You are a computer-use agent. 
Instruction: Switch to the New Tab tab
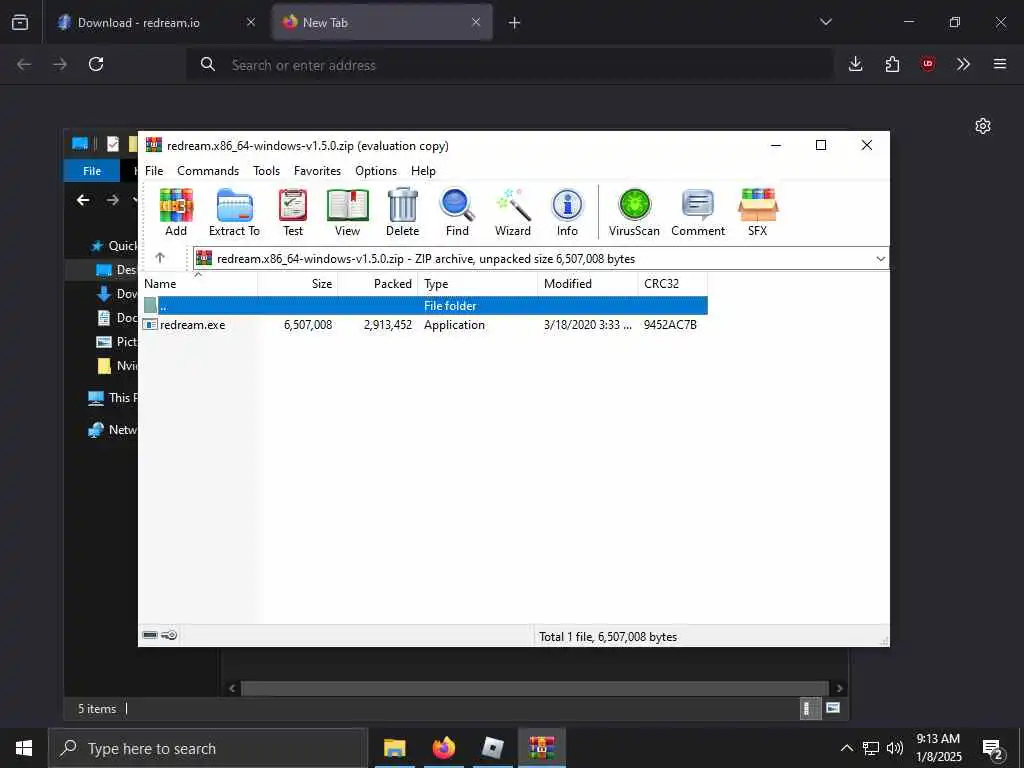[382, 22]
